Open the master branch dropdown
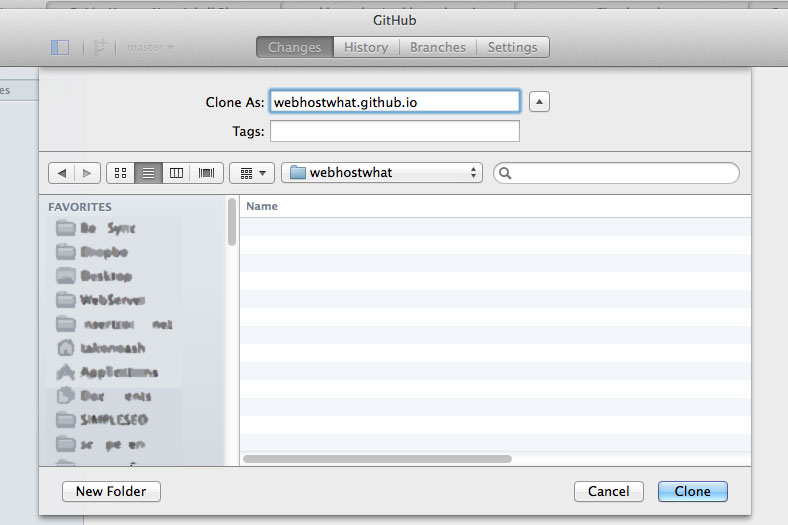The image size is (788, 525). (x=150, y=47)
